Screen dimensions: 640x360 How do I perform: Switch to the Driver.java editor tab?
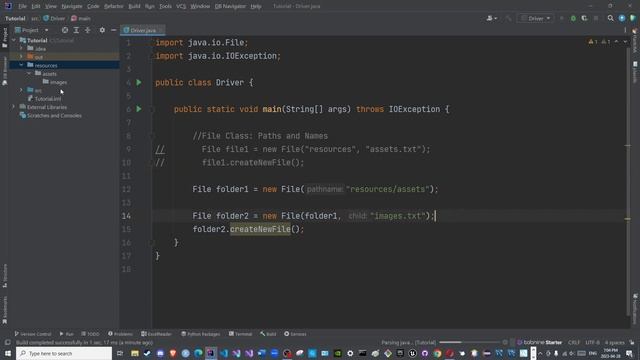click(x=142, y=30)
